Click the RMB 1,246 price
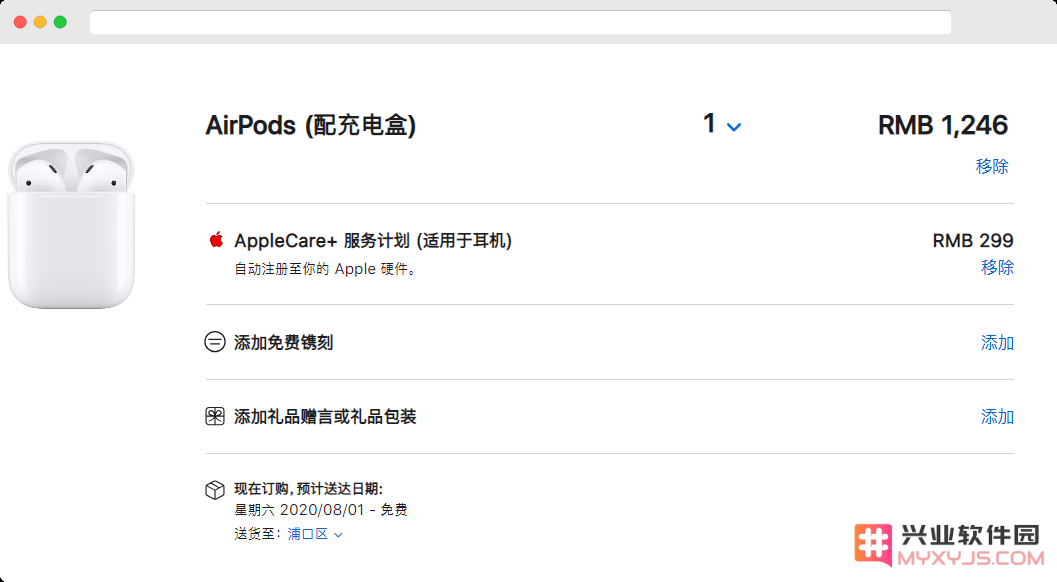Screen dimensions: 1057x582 pos(942,125)
